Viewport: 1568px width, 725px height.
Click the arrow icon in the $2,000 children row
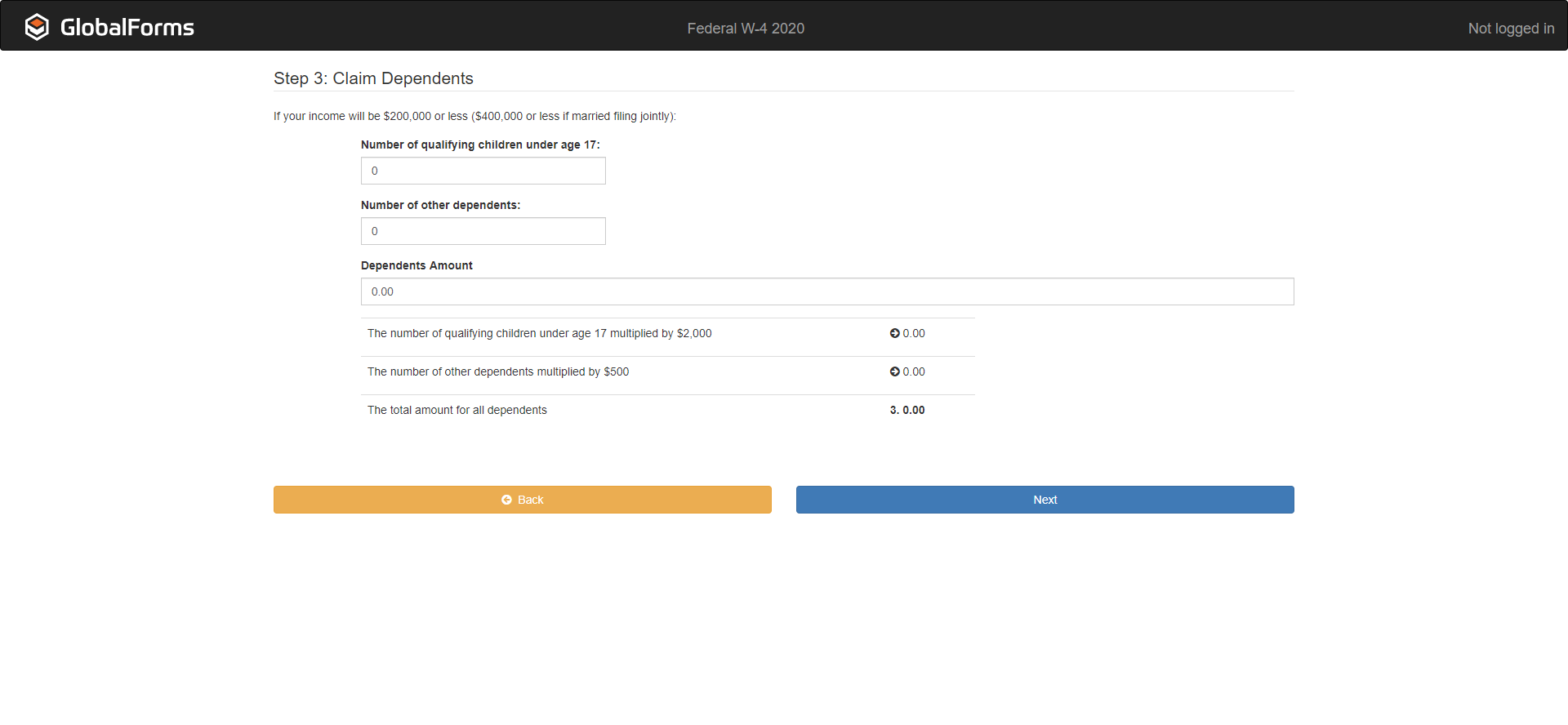(894, 333)
